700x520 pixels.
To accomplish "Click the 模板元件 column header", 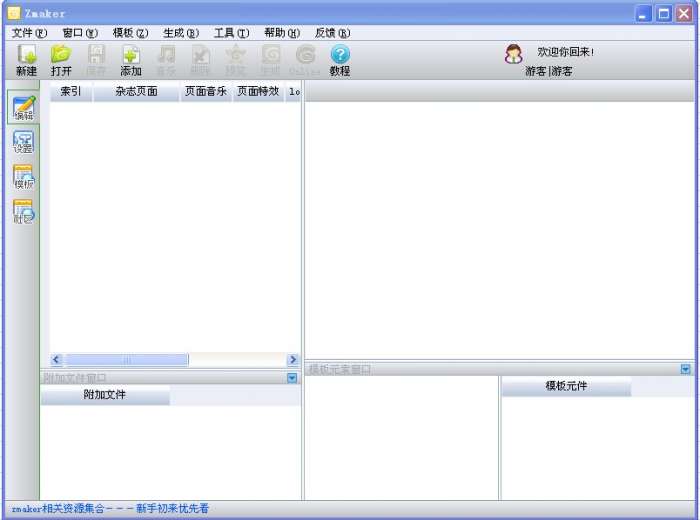I will (566, 386).
